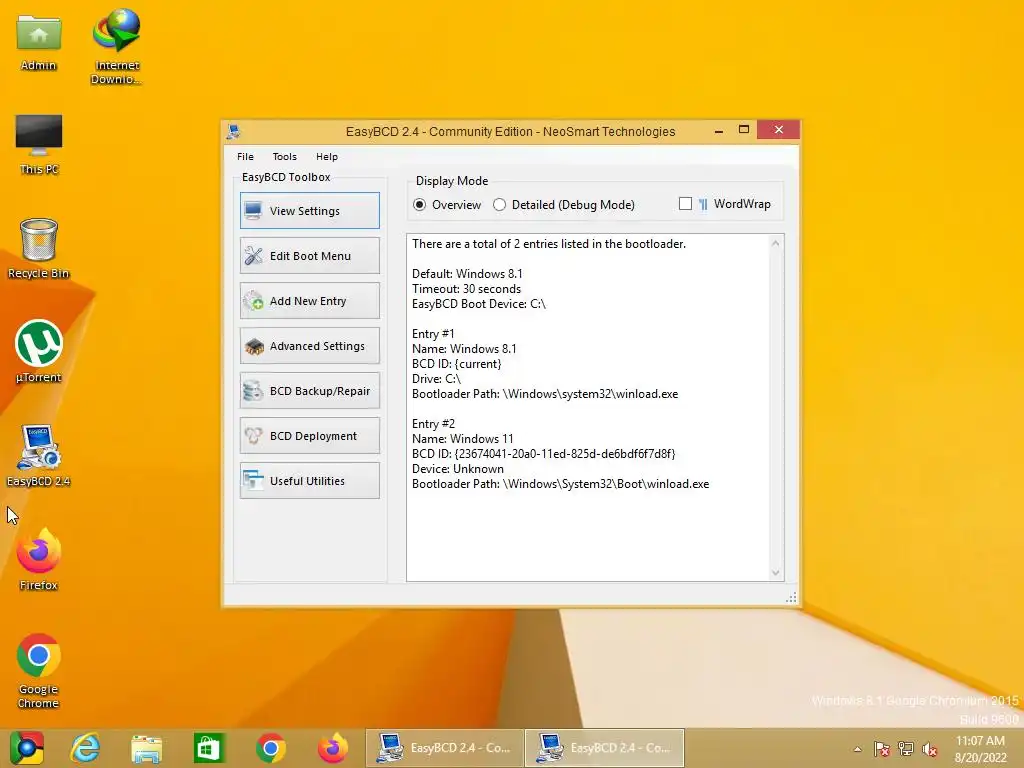The height and width of the screenshot is (768, 1024).
Task: Click the 'Timeout: 30 seconds' line
Action: (x=466, y=289)
